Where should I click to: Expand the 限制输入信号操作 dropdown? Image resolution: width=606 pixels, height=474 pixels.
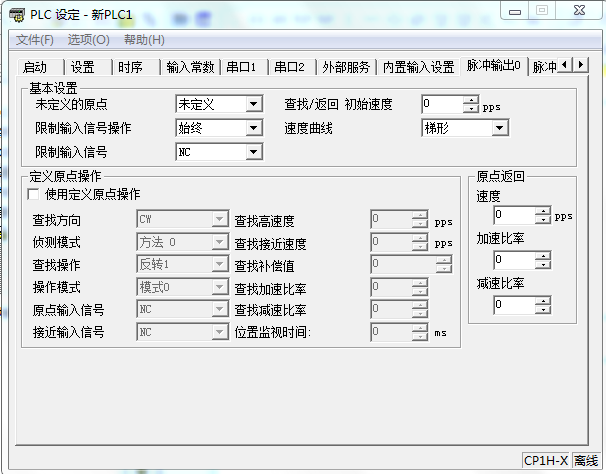click(253, 128)
